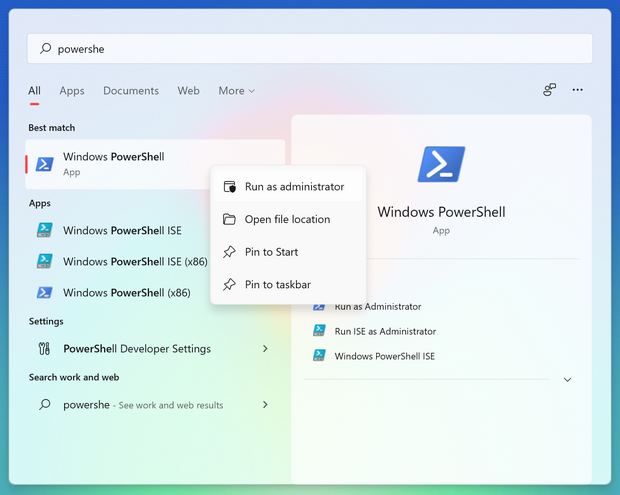Expand the preview pane actions chevron

pyautogui.click(x=567, y=380)
